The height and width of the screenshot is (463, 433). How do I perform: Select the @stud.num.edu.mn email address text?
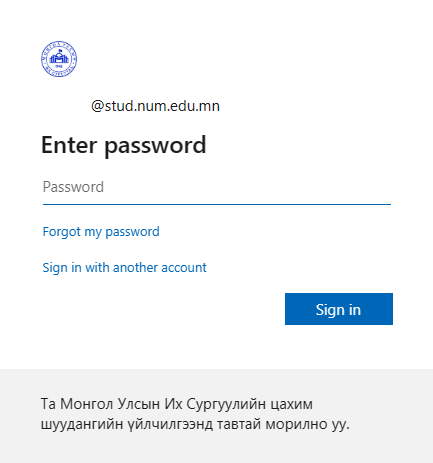(155, 106)
